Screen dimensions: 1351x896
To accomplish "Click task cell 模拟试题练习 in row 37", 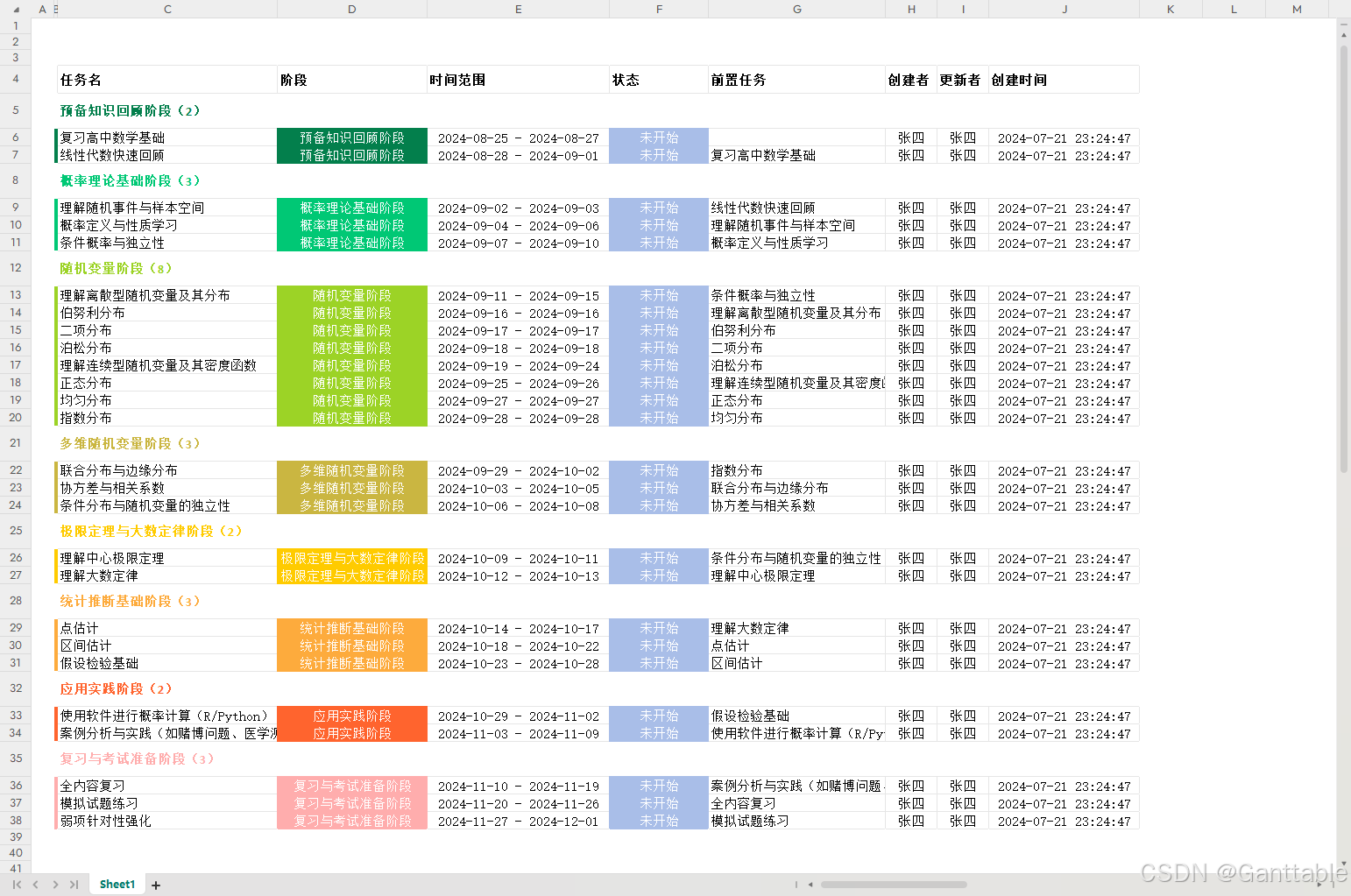I will tap(167, 803).
